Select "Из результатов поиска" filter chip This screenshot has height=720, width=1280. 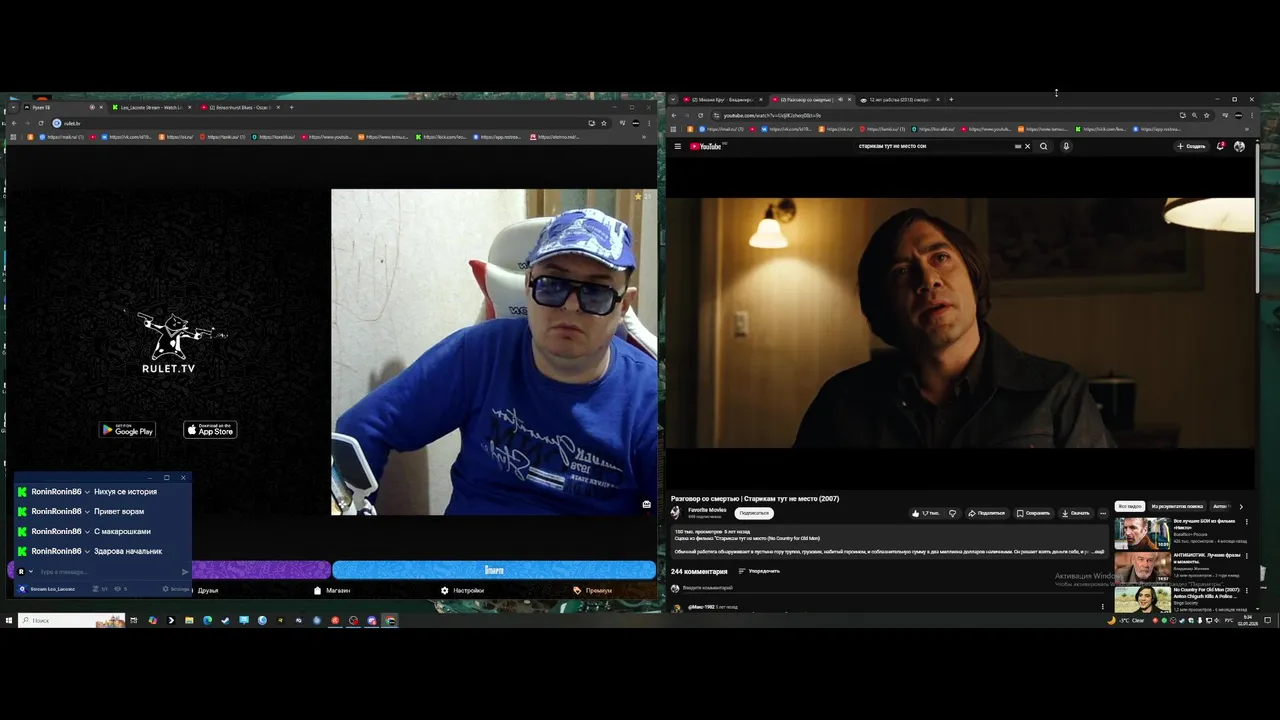(x=1177, y=506)
